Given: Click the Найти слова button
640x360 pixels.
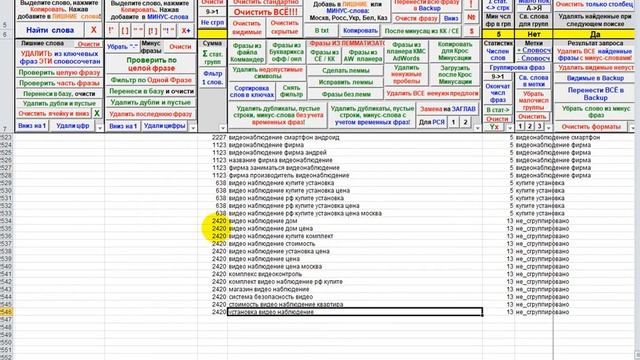Looking at the screenshot, I should (x=50, y=30).
